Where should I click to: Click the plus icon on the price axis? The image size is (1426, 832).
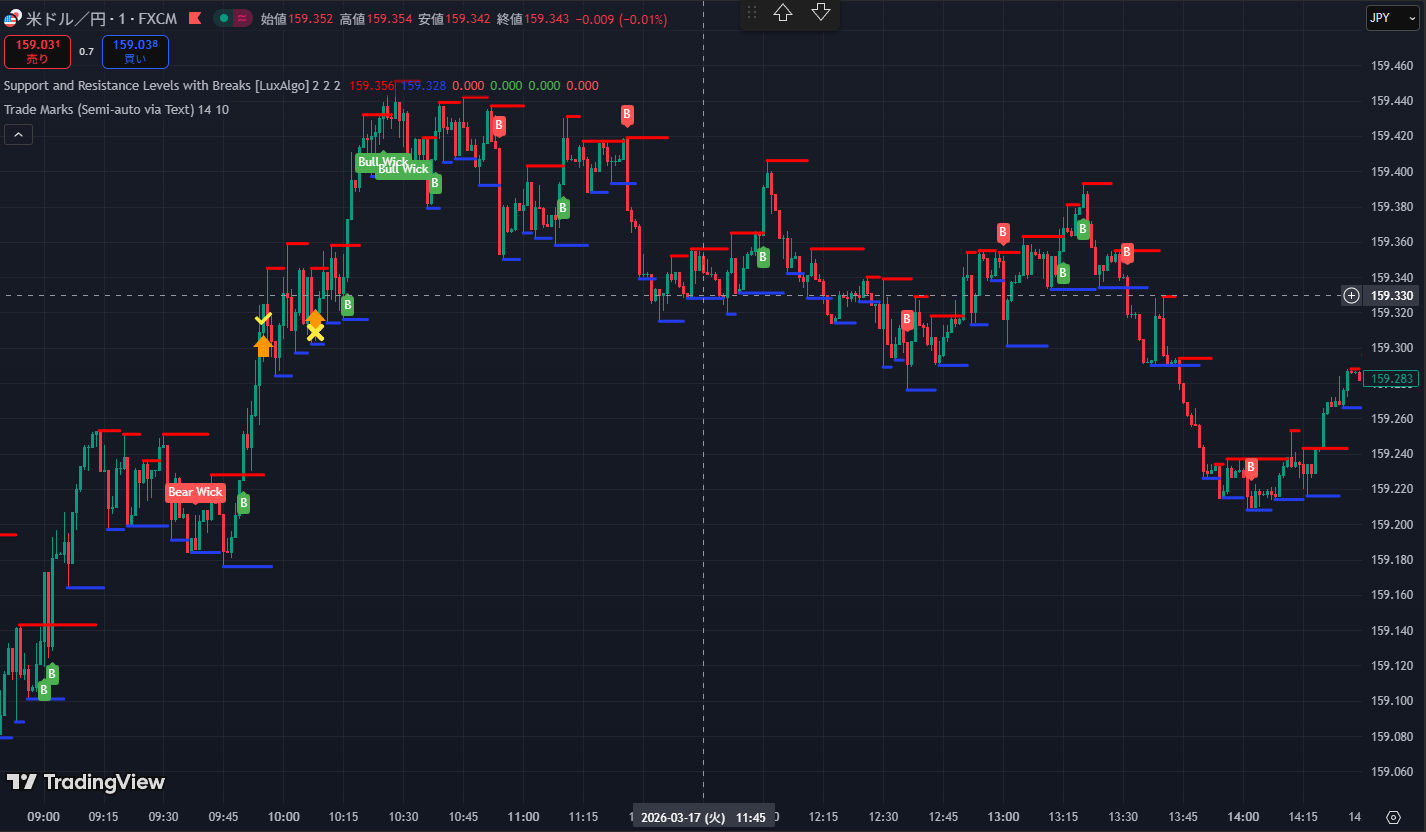point(1351,295)
